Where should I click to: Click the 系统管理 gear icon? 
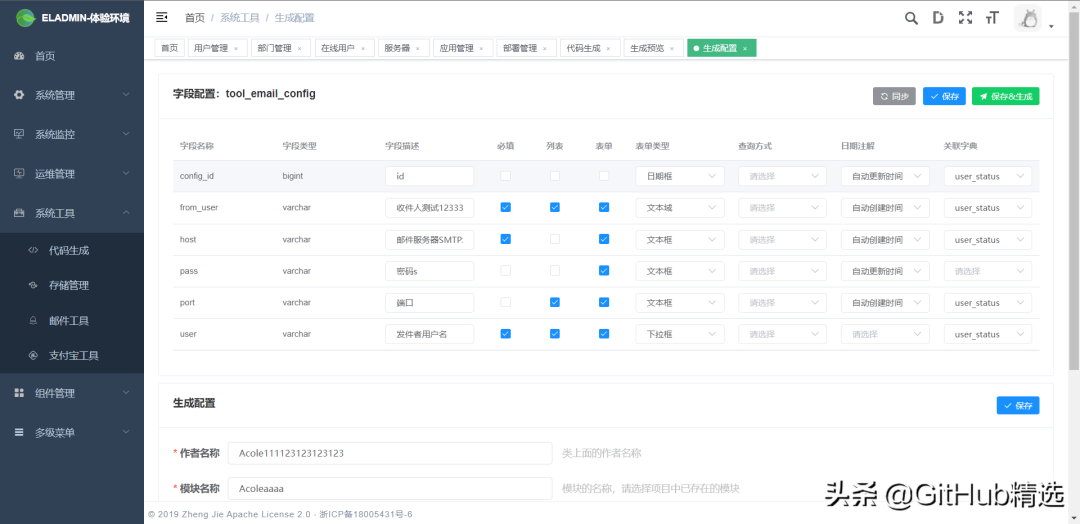(x=19, y=95)
